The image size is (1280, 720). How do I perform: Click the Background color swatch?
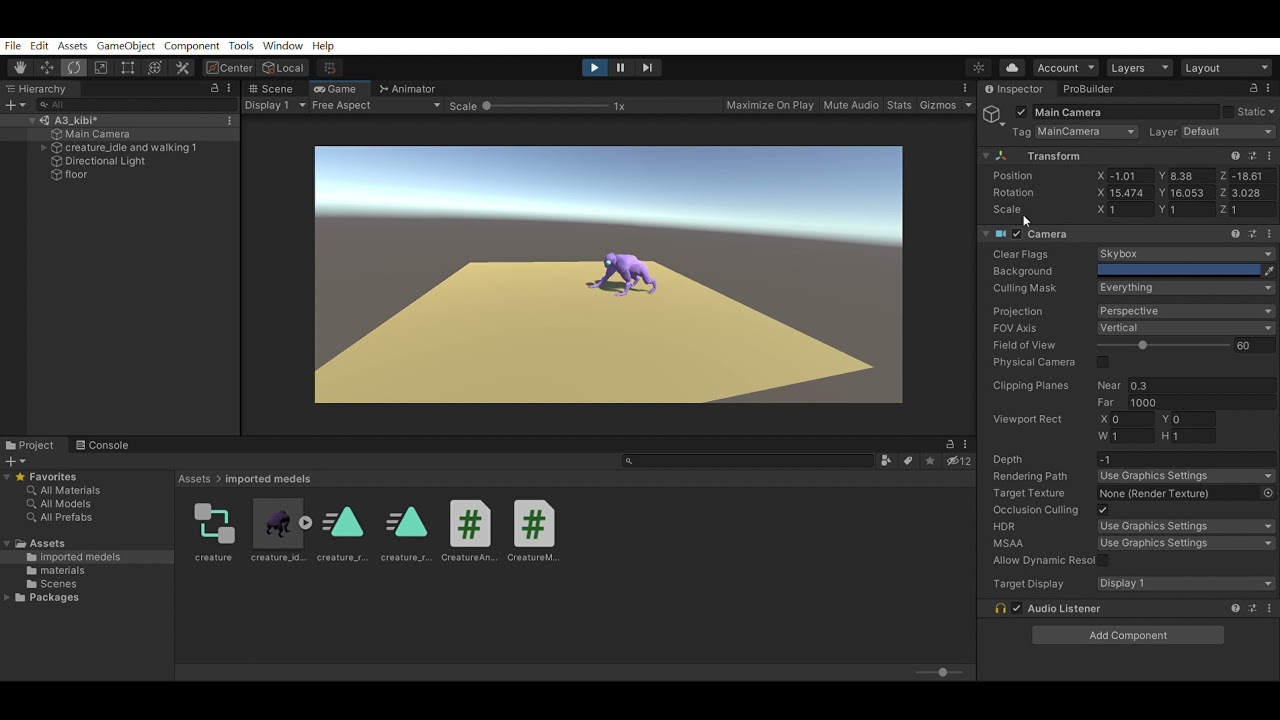(x=1179, y=271)
